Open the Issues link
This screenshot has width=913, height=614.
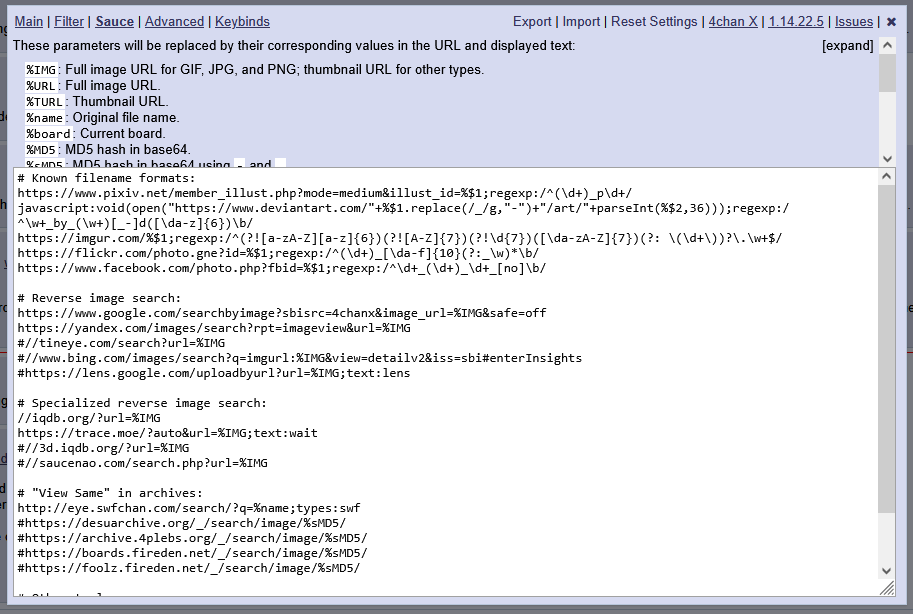pyautogui.click(x=854, y=22)
